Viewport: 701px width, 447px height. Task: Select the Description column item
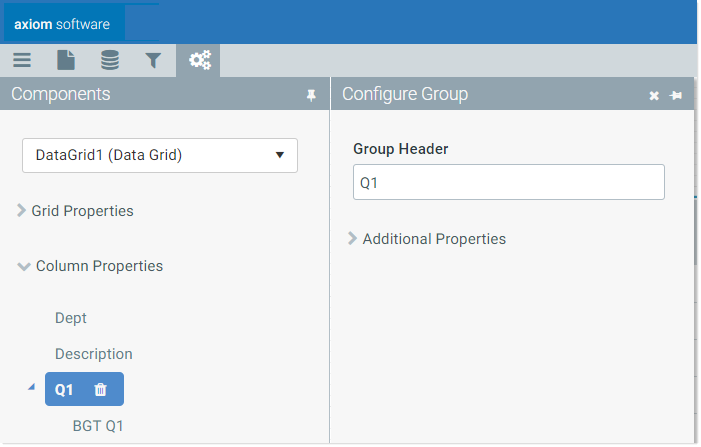(93, 354)
